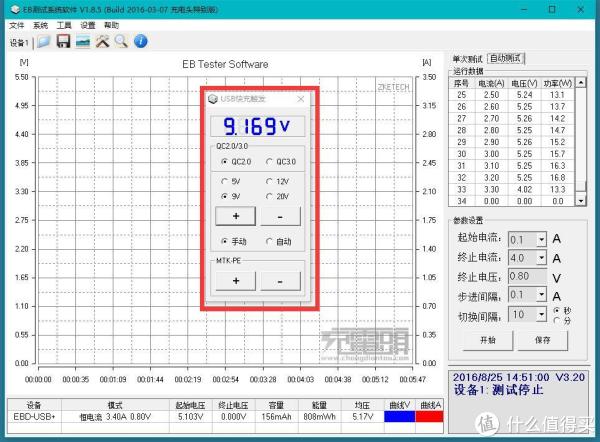
Task: Click the MTK-PE plus button
Action: pyautogui.click(x=236, y=281)
